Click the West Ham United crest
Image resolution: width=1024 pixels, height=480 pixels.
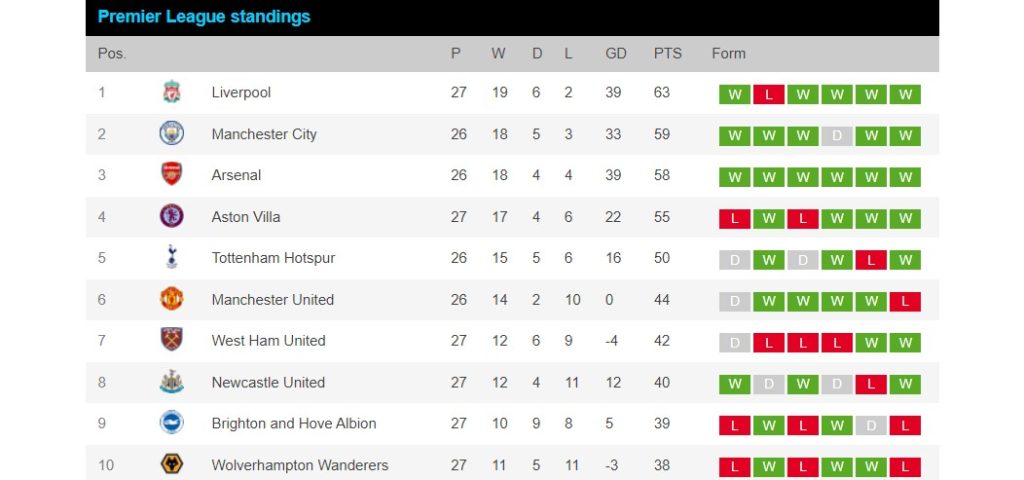pos(172,340)
